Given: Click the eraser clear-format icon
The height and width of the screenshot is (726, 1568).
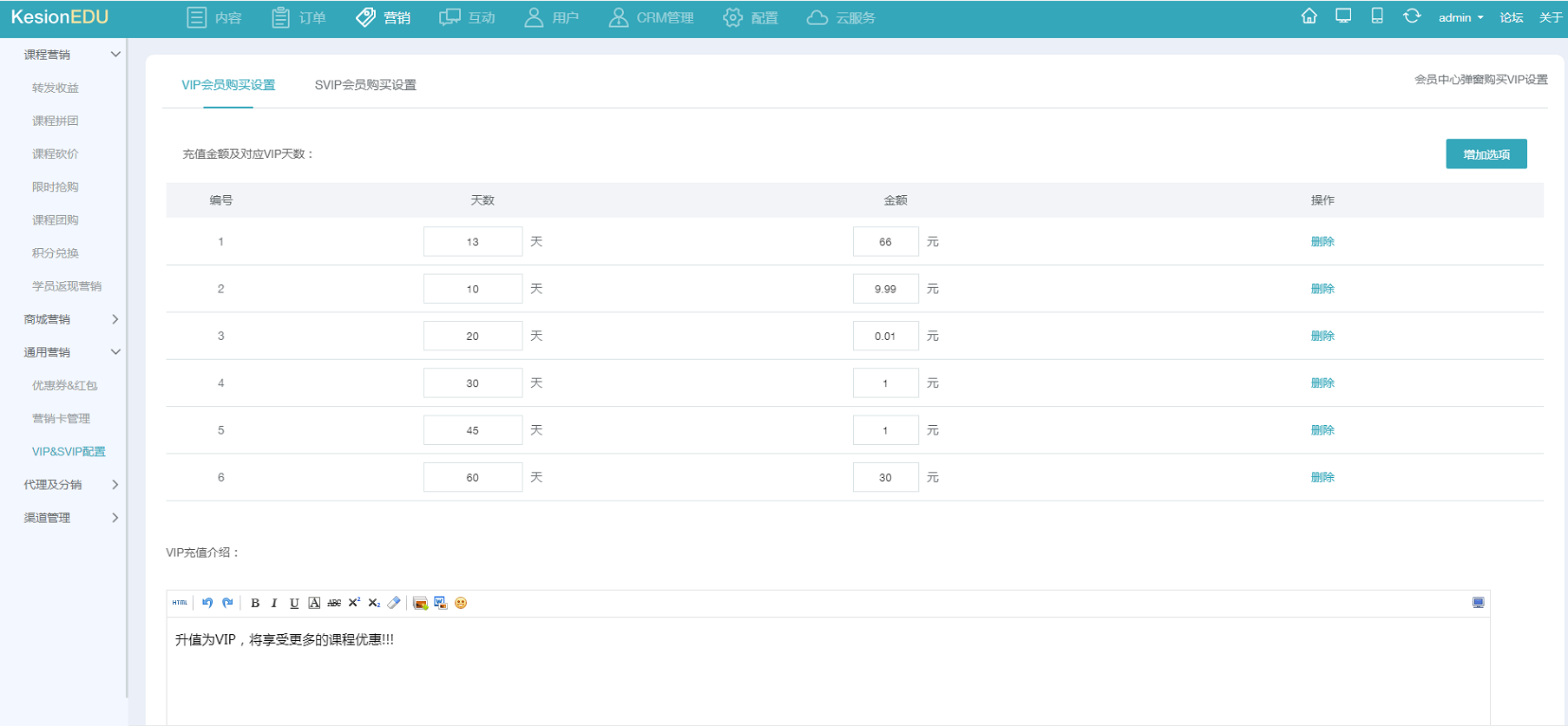Looking at the screenshot, I should [394, 603].
